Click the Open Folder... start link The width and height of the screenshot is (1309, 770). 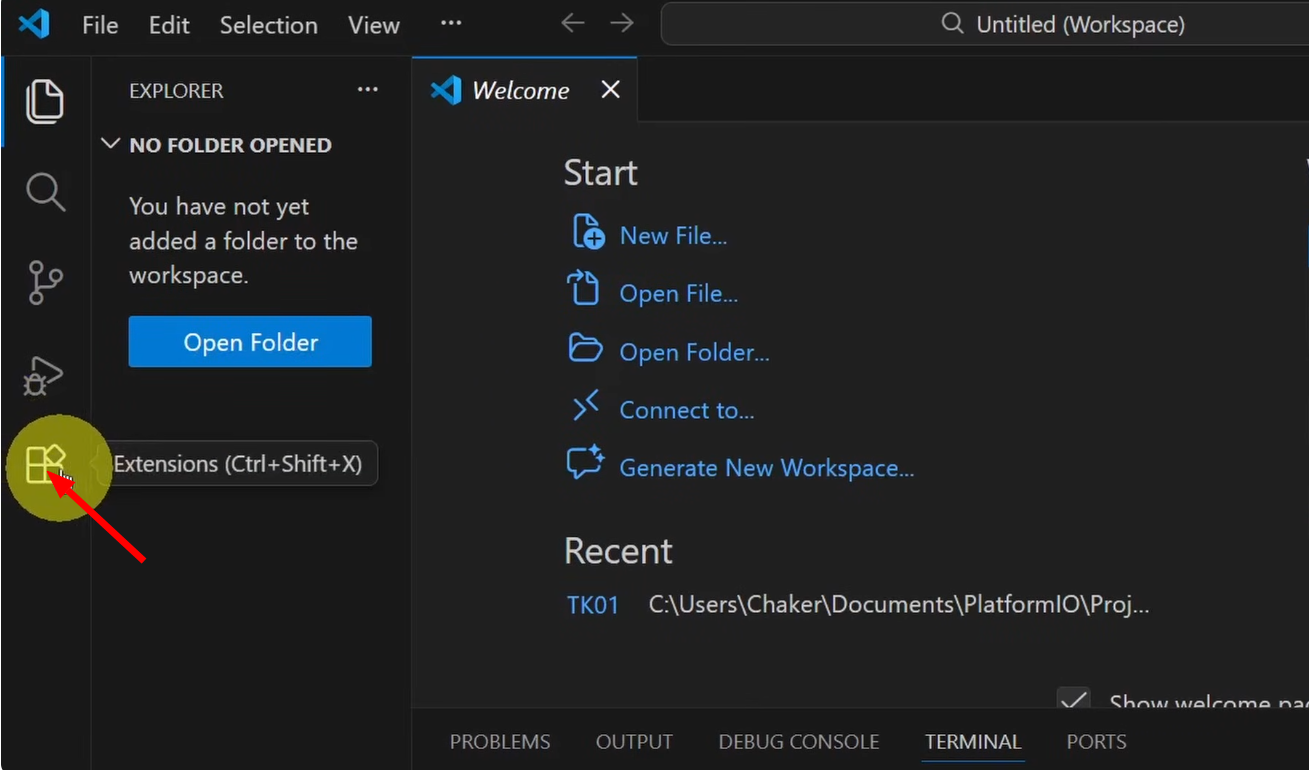point(694,352)
